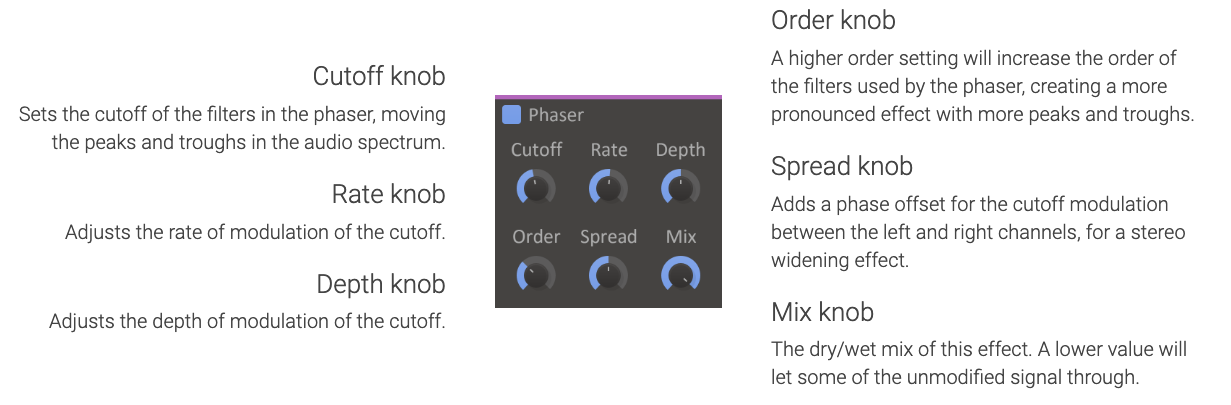Click the Mix label above its knob
The width and height of the screenshot is (1231, 405).
pyautogui.click(x=680, y=237)
